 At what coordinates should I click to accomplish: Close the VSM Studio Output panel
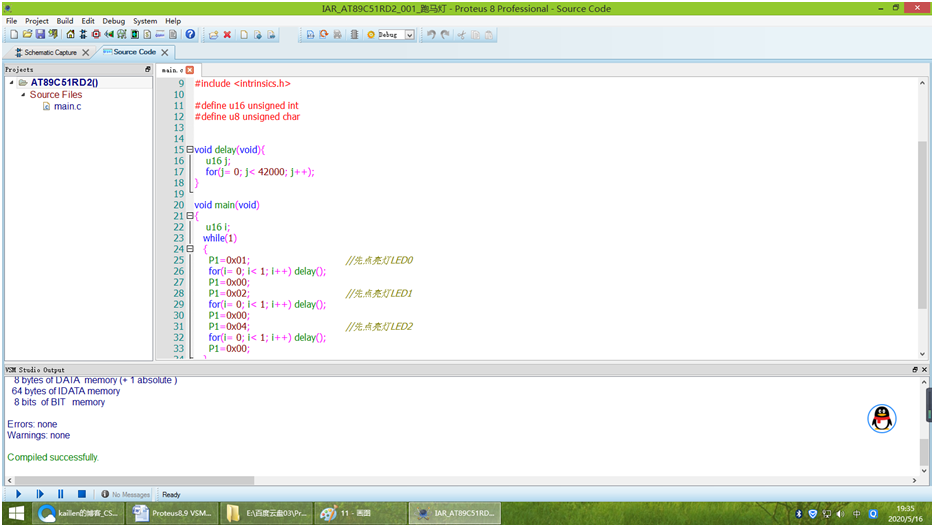coord(924,370)
